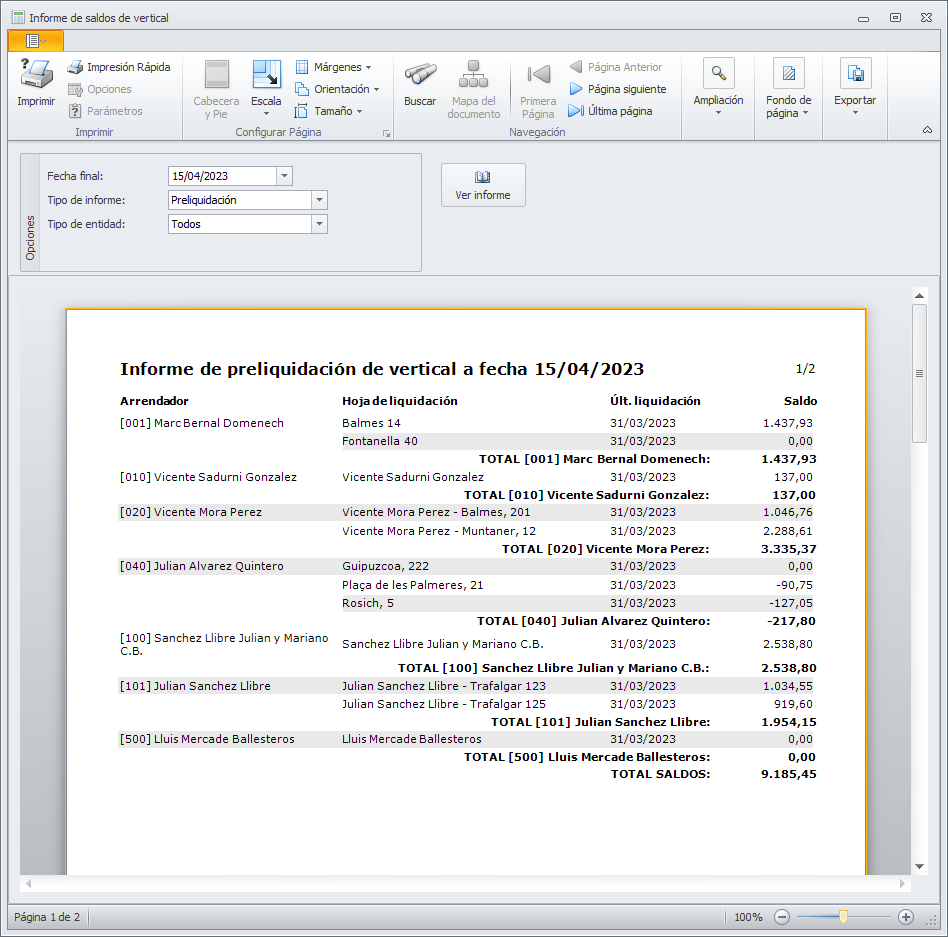Click Impresión Rápida

point(120,67)
